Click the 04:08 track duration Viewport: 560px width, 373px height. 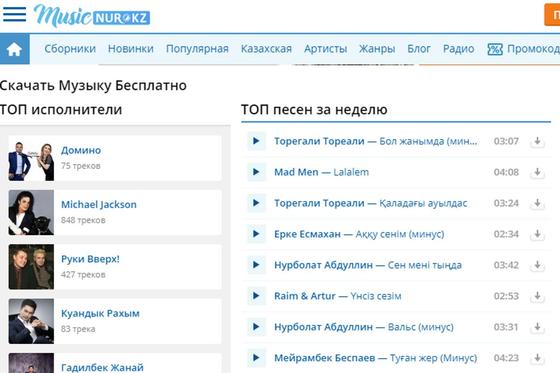[x=506, y=172]
